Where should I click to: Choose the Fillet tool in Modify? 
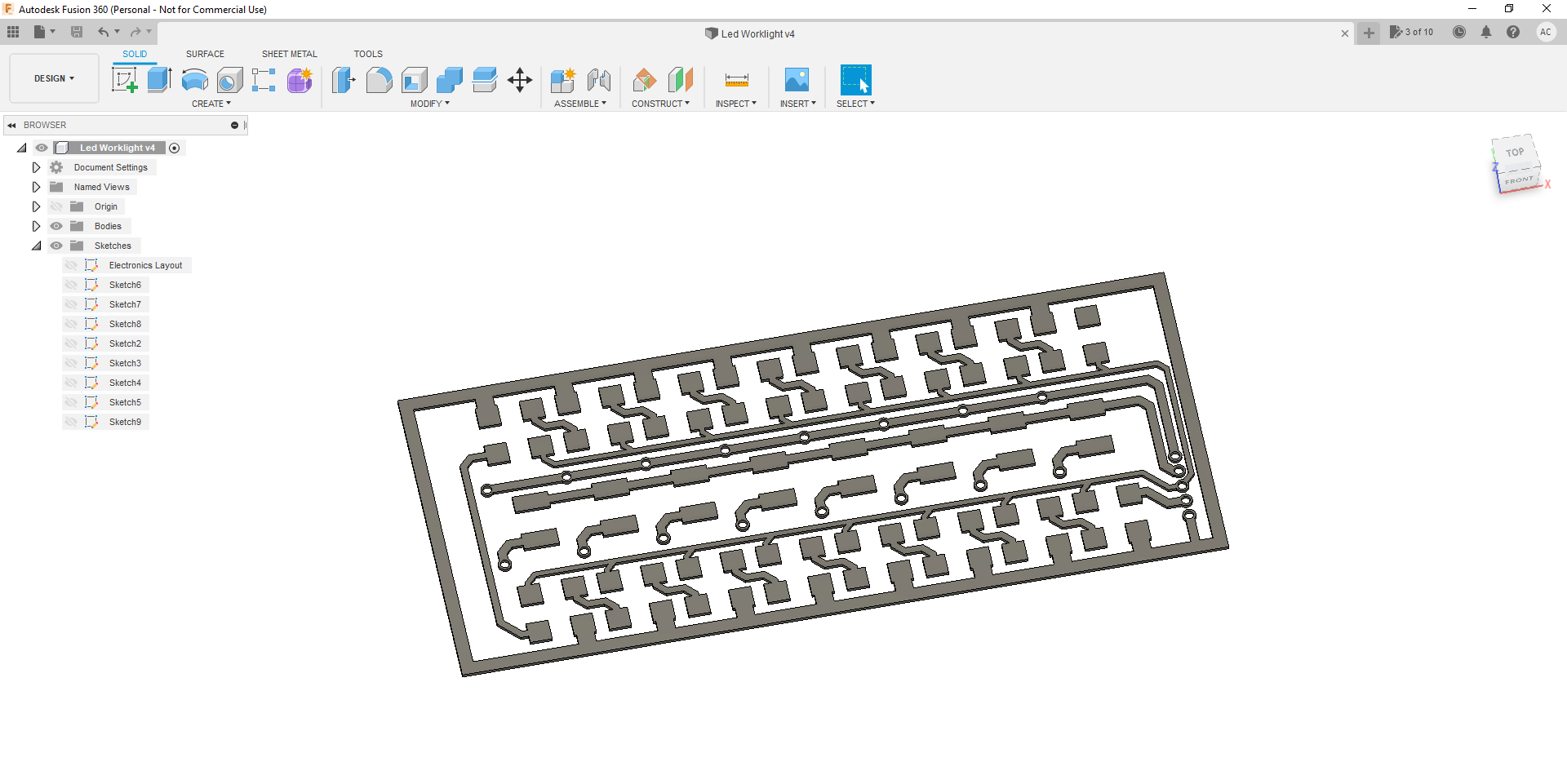coord(379,80)
